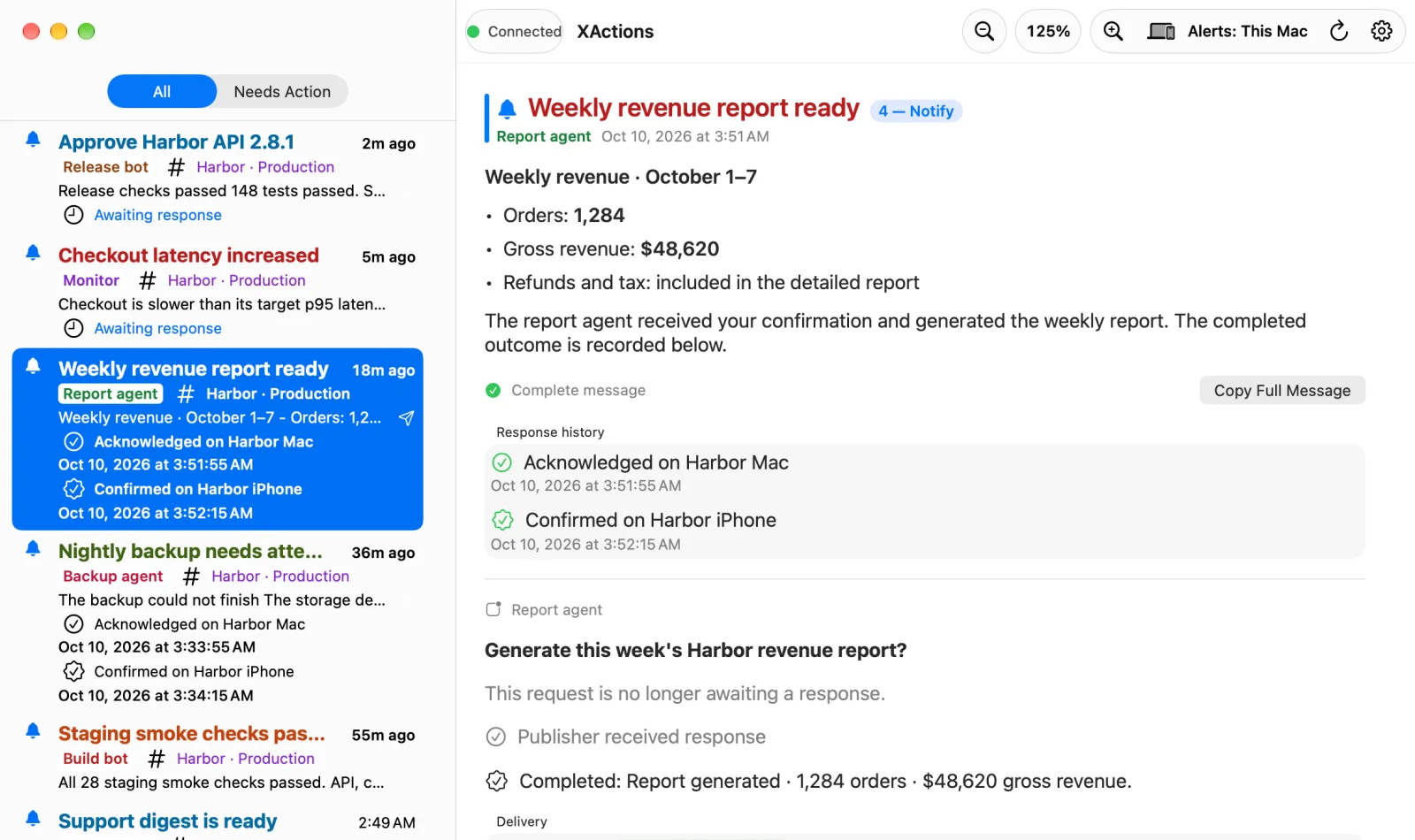Click the Report agent tag in selected alert
1415x840 pixels.
[x=111, y=393]
